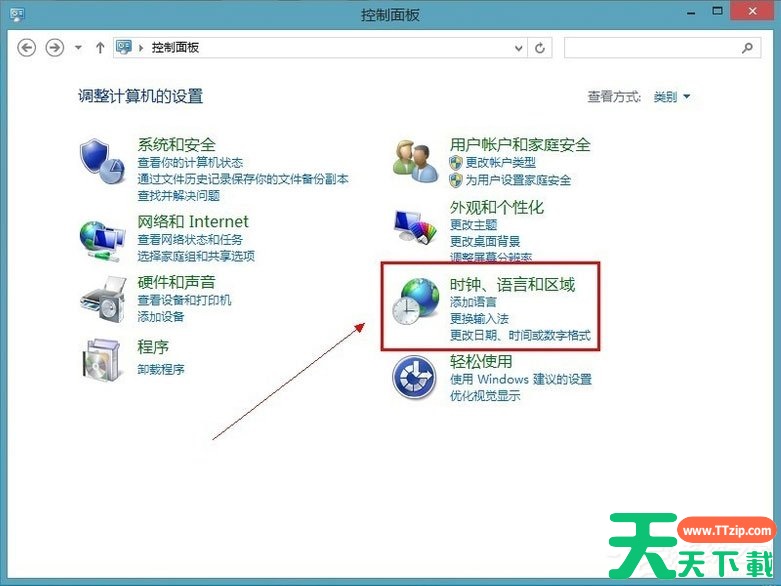Open 用户帐户和家庭安全 category

[520, 144]
